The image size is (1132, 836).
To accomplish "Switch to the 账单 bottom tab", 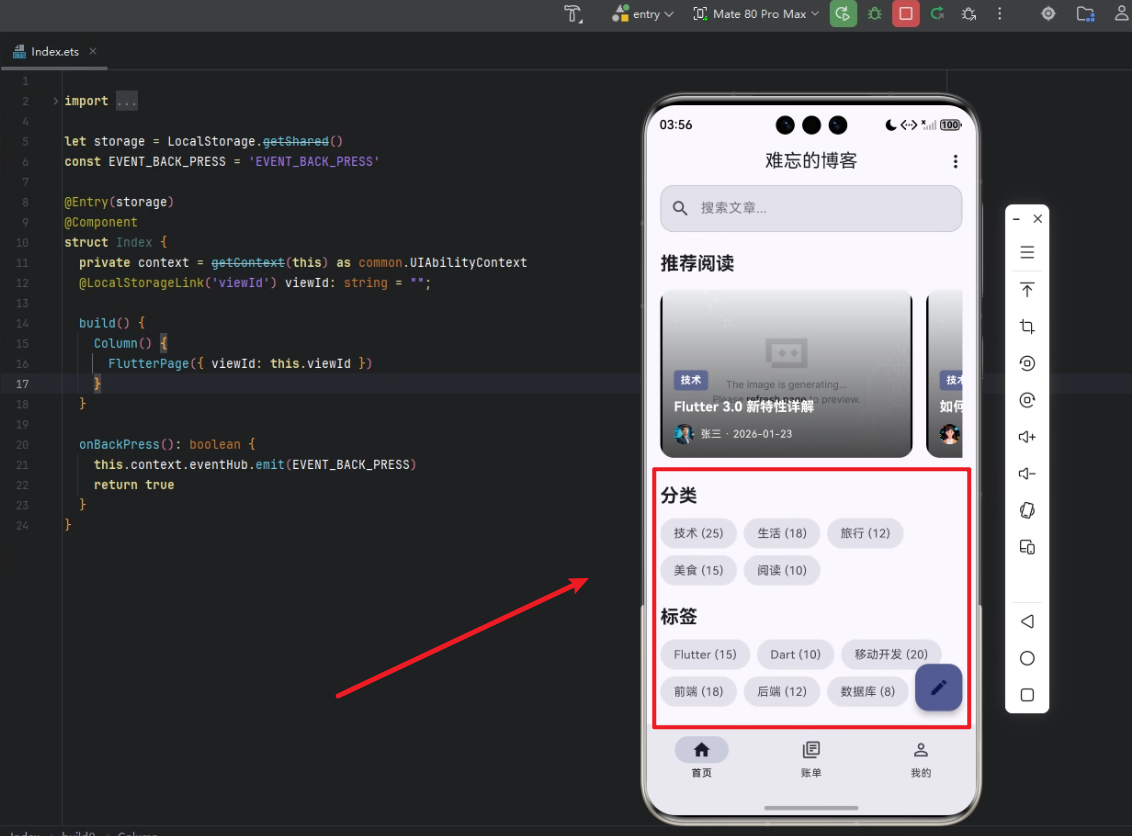I will coord(811,759).
